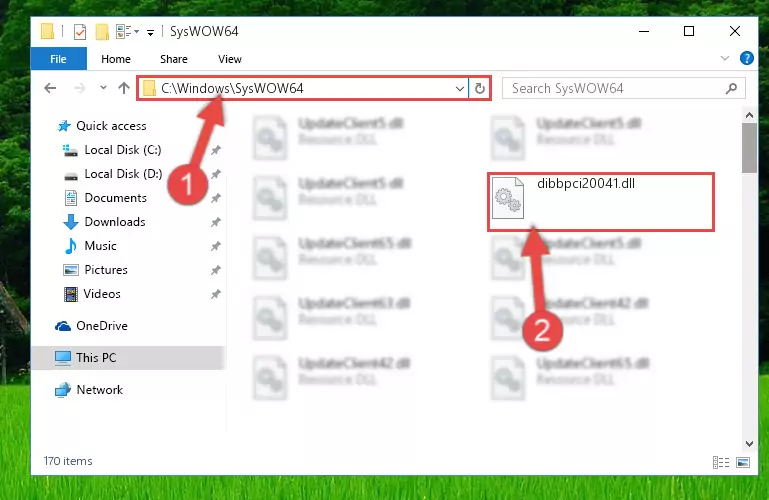The height and width of the screenshot is (500, 769).
Task: Click the folder icon in title bar
Action: (x=48, y=31)
